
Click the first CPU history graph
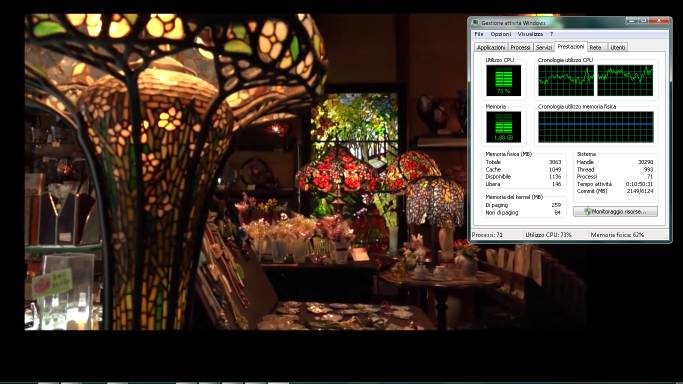click(566, 81)
